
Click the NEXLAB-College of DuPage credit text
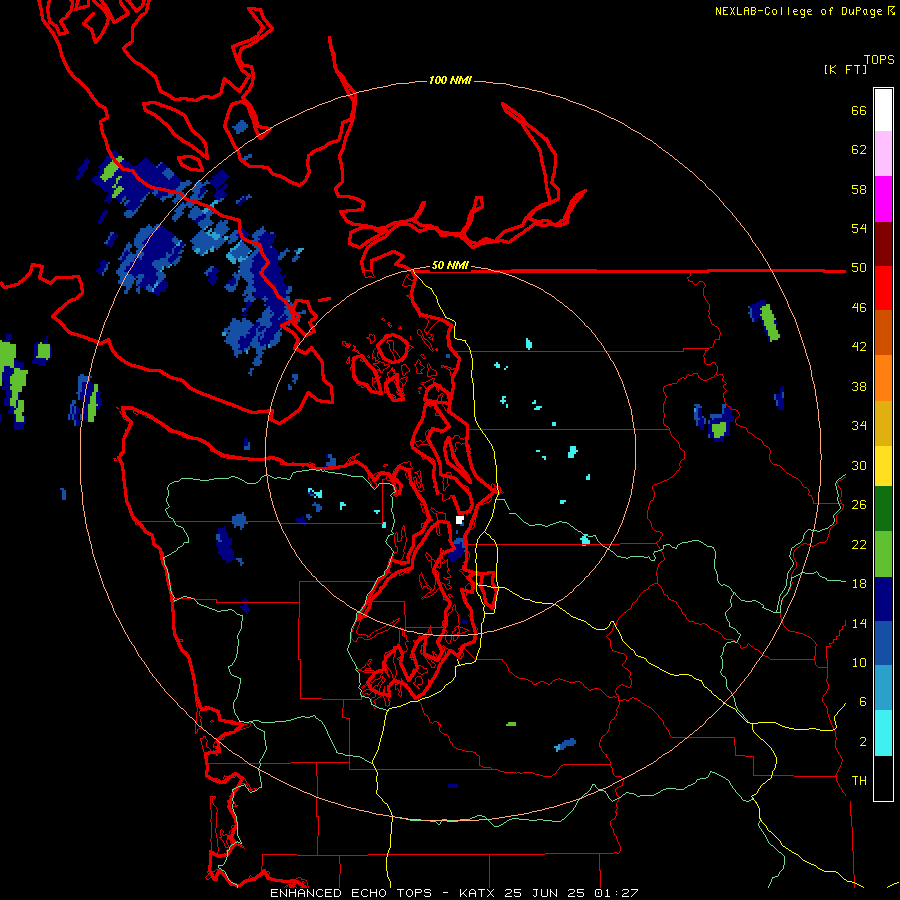click(x=798, y=11)
